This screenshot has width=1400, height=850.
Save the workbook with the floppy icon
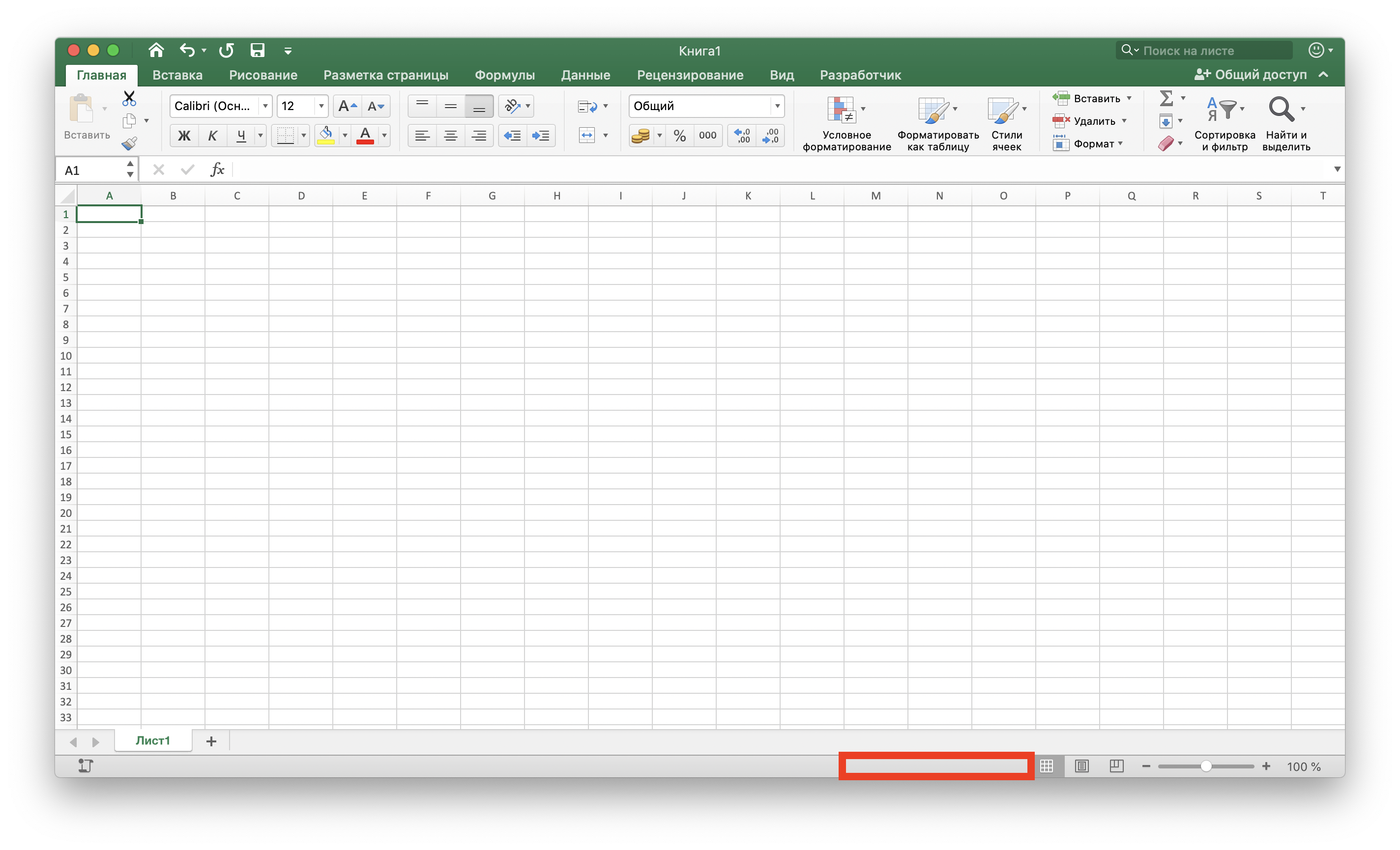click(x=258, y=51)
